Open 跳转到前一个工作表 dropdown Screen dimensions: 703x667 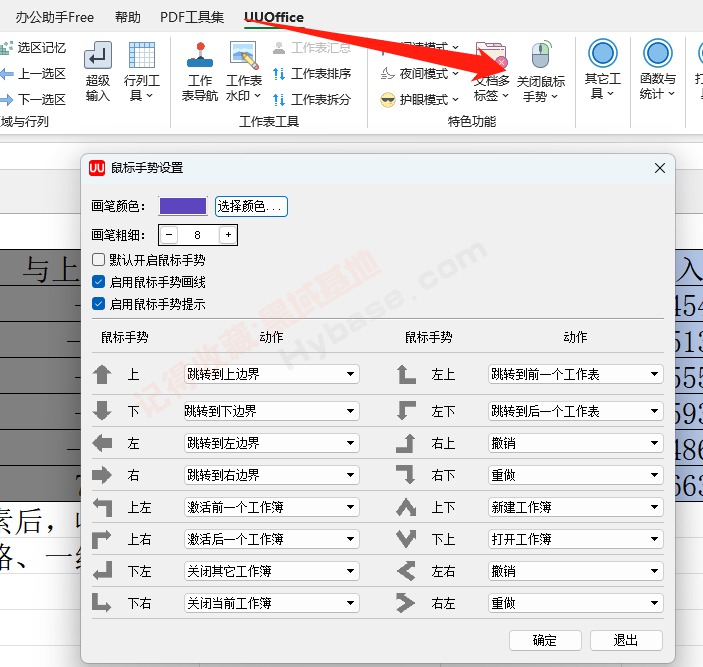(576, 374)
